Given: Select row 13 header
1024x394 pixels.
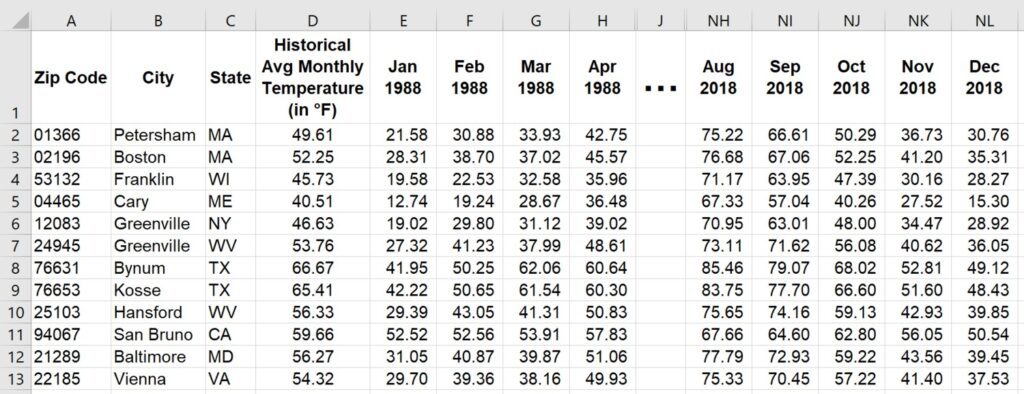Looking at the screenshot, I should pyautogui.click(x=15, y=379).
